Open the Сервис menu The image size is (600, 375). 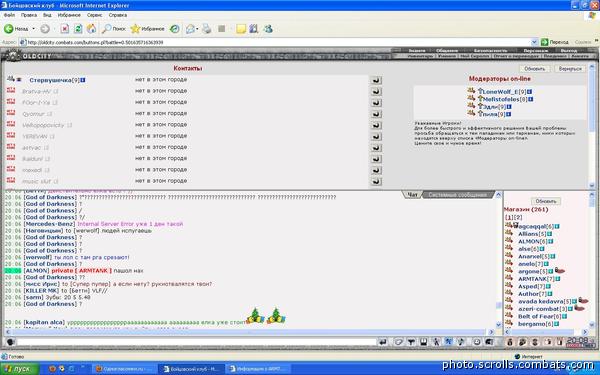(x=94, y=15)
